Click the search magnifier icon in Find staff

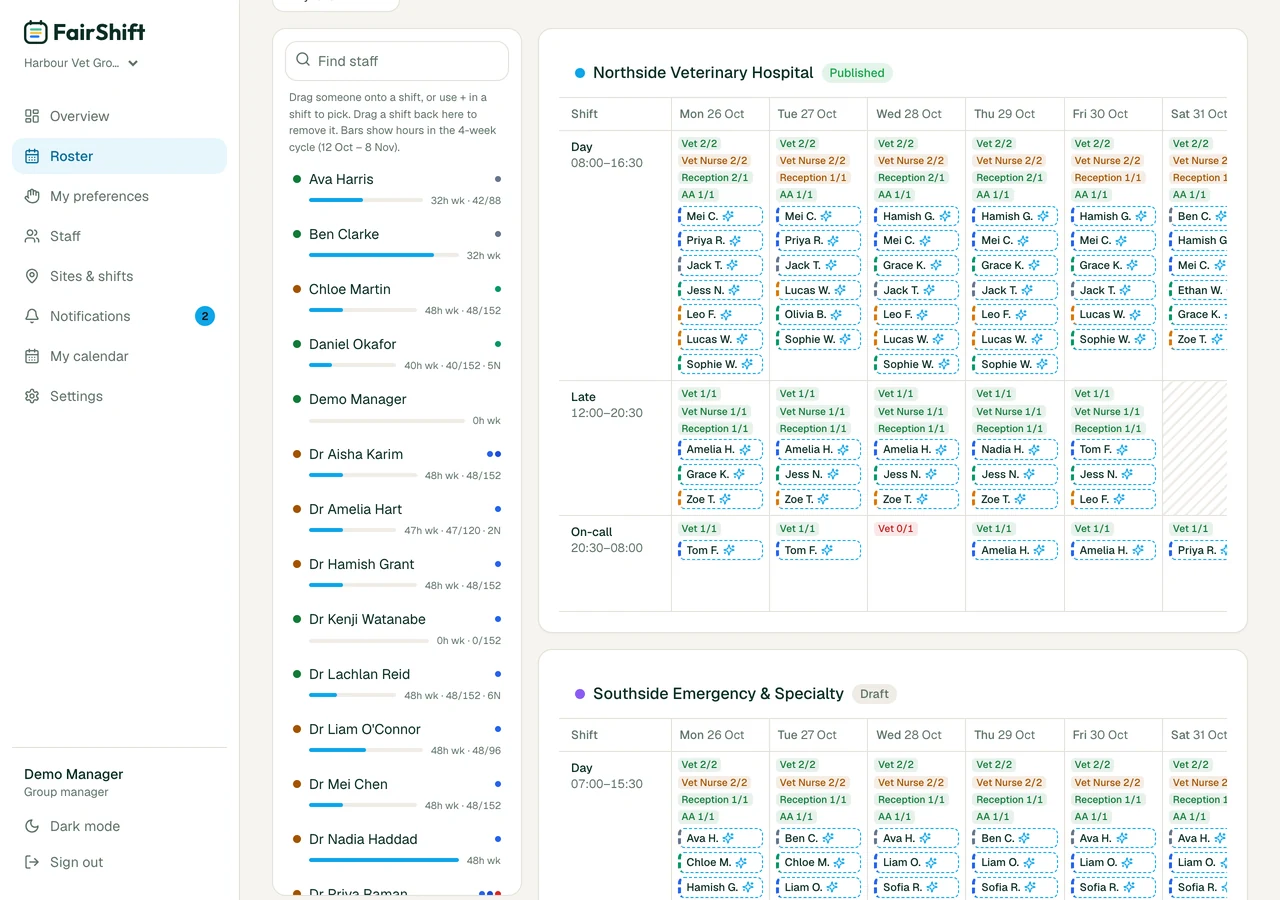303,60
